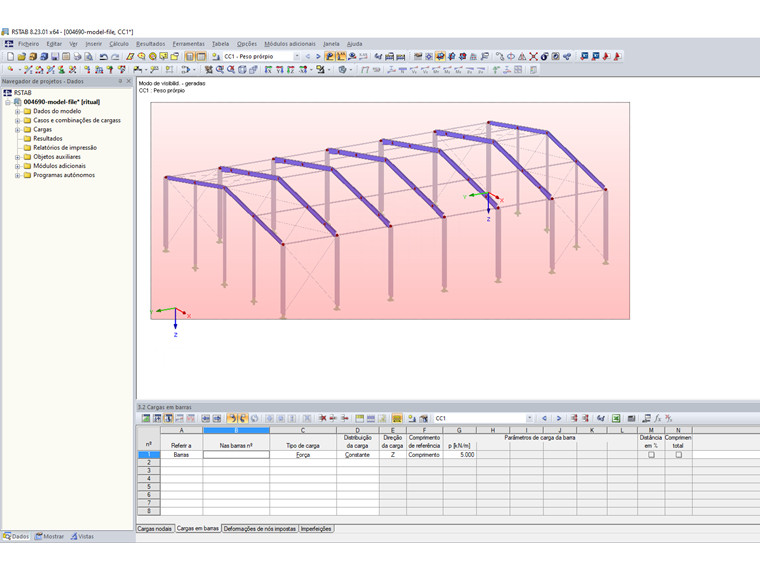Image resolution: width=760 pixels, height=570 pixels.
Task: Expand the 'Objetos auxiliares' tree folder
Action: [x=17, y=157]
